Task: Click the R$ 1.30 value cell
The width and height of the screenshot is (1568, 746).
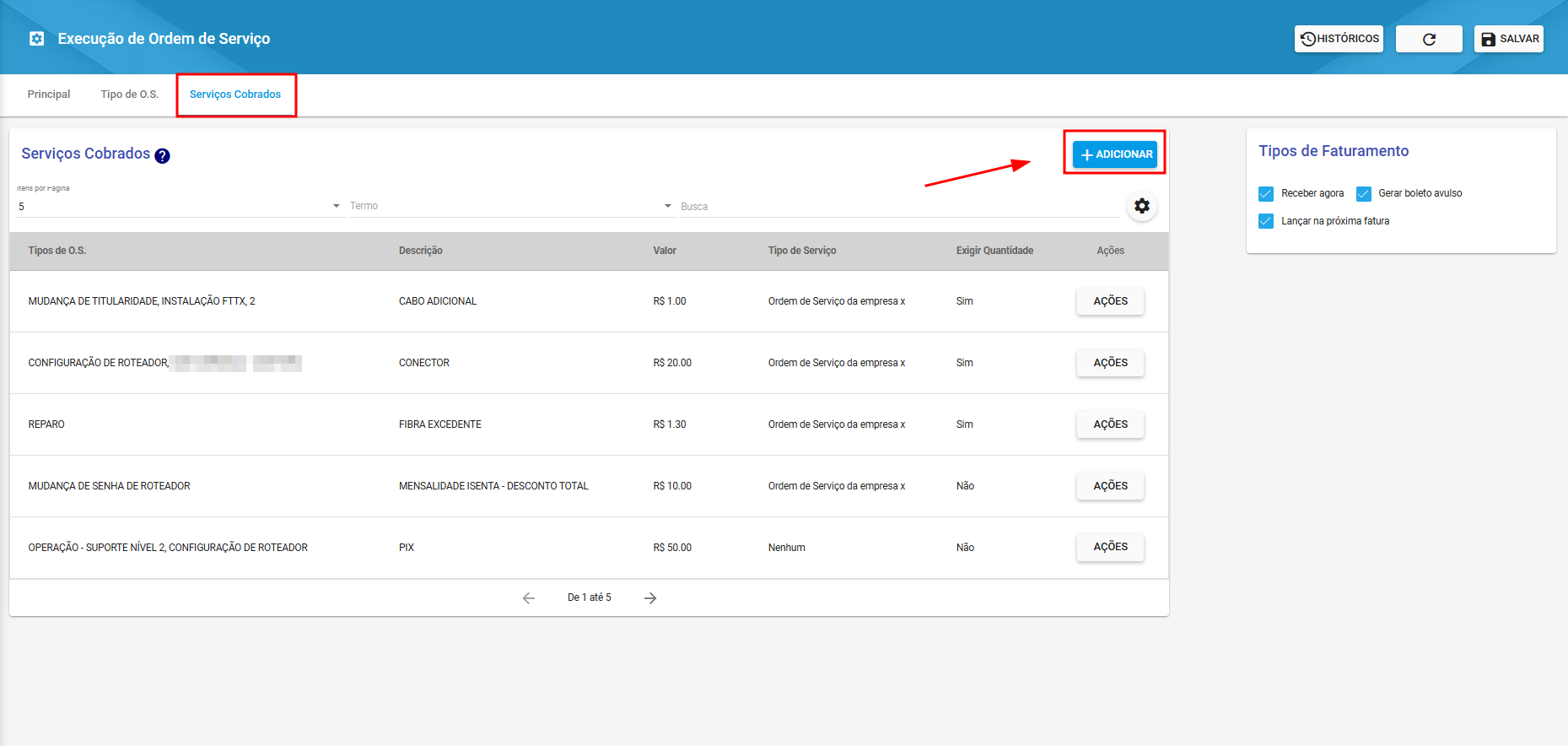Action: [x=670, y=424]
